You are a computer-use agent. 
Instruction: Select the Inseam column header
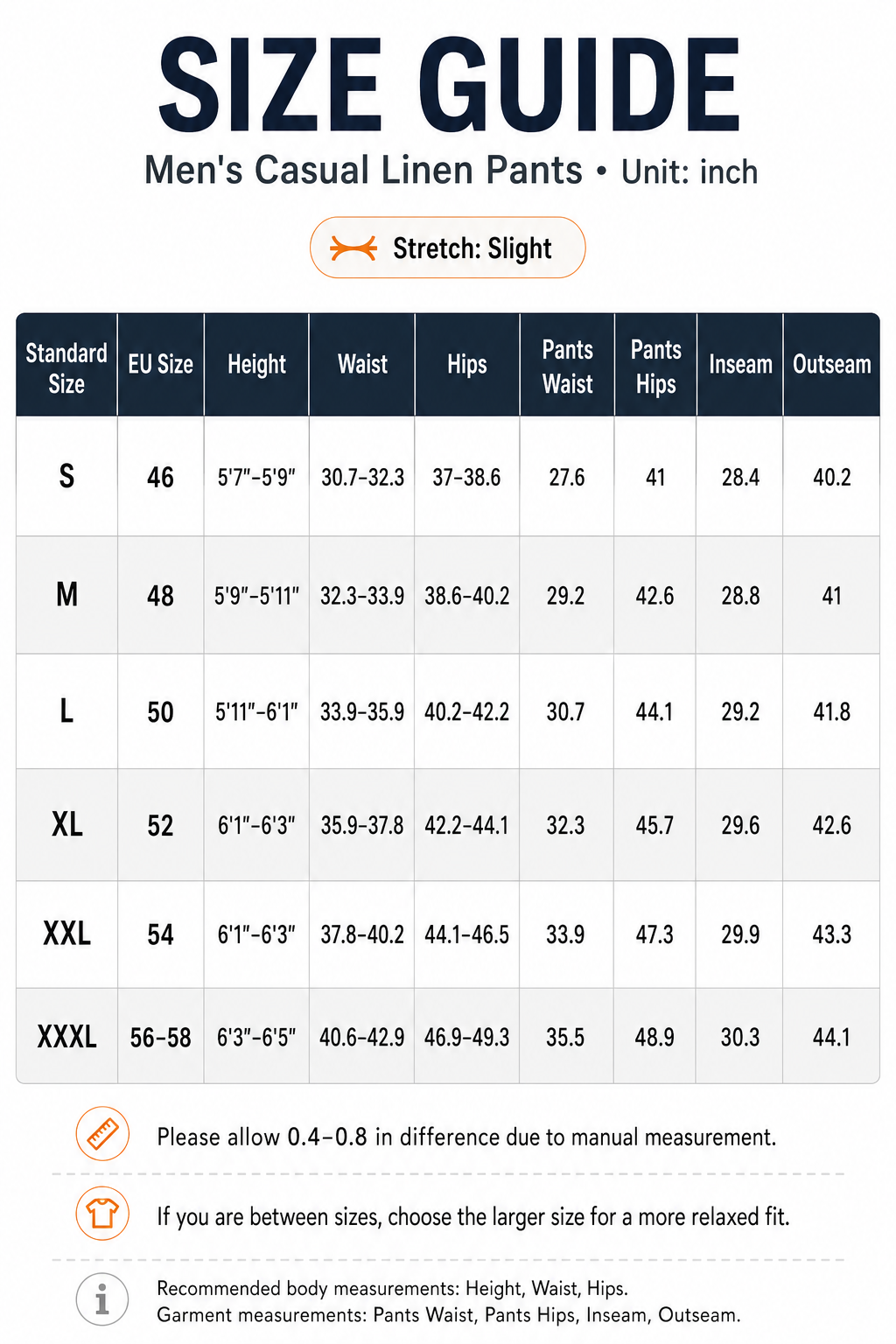(x=740, y=364)
